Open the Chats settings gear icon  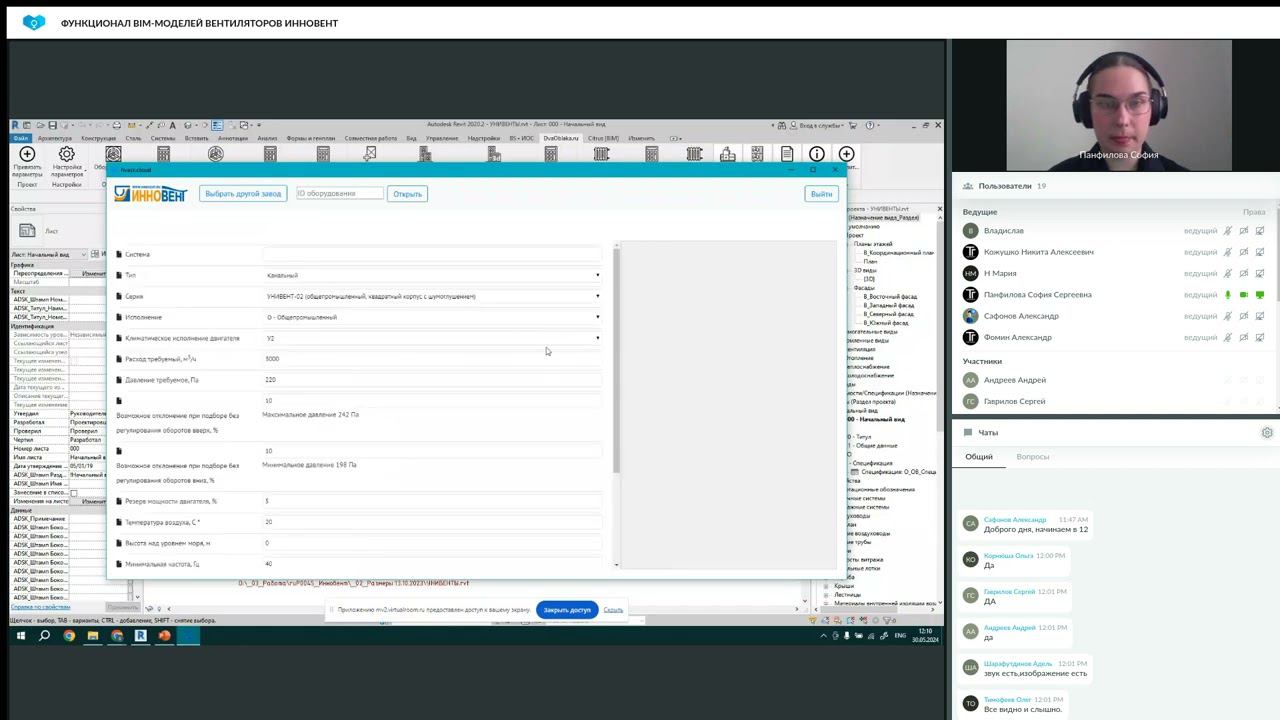[1267, 433]
